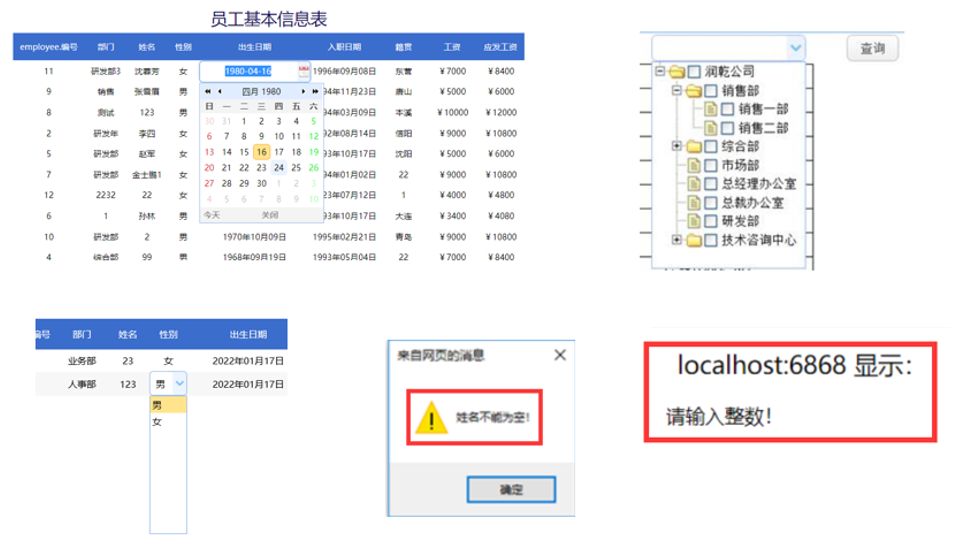Image resolution: width=960 pixels, height=547 pixels.
Task: Close the 来自网页的消息 dialog with the X
Action: pyautogui.click(x=560, y=355)
